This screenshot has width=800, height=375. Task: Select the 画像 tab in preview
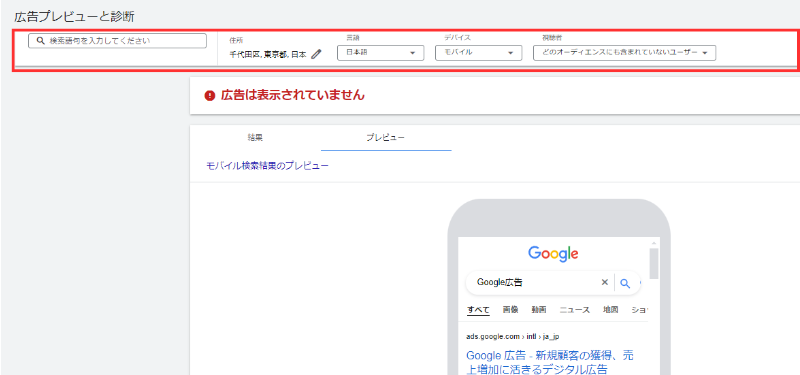pyautogui.click(x=510, y=310)
